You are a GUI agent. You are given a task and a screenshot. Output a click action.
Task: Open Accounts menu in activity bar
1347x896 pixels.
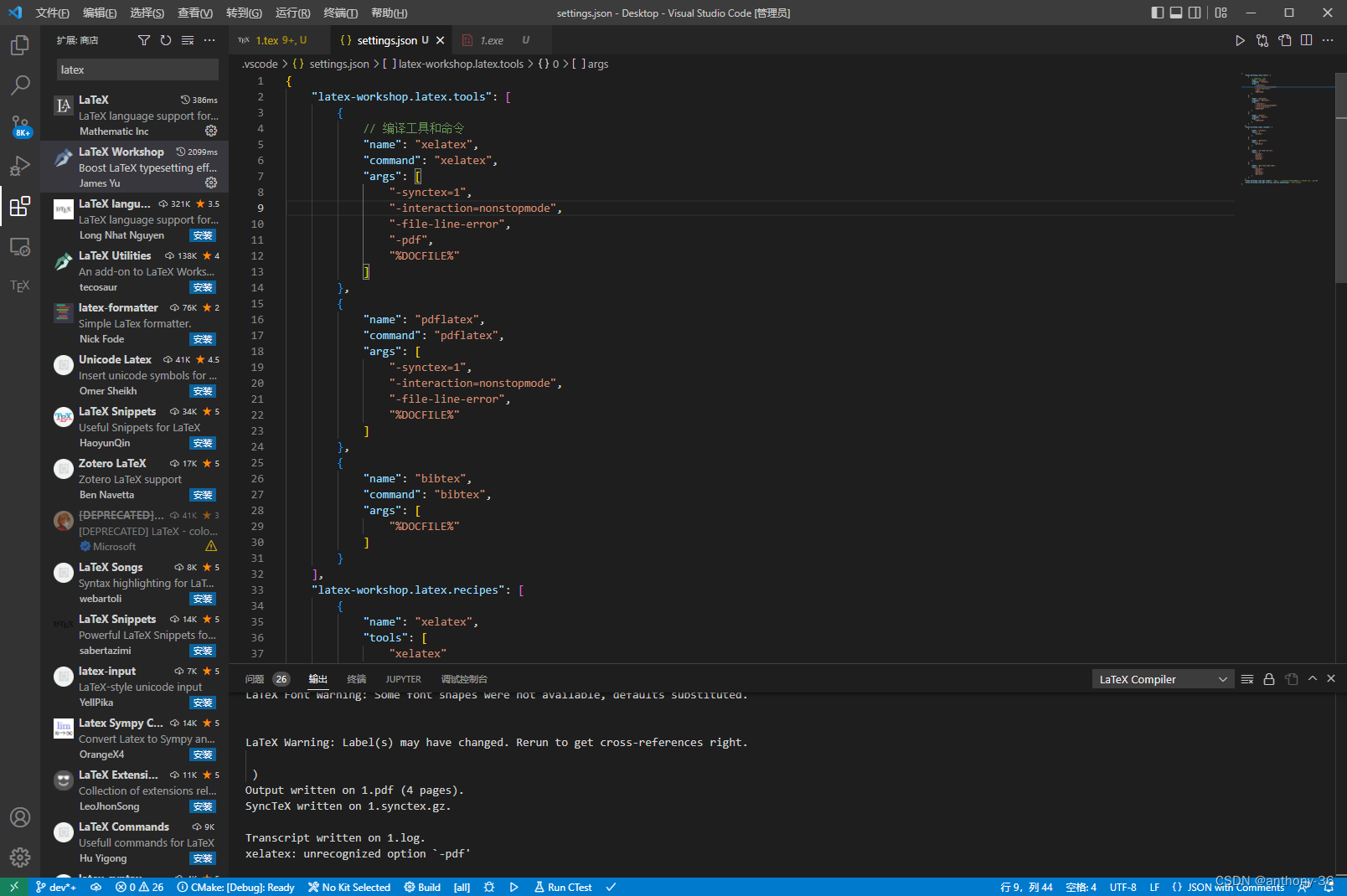[x=20, y=817]
